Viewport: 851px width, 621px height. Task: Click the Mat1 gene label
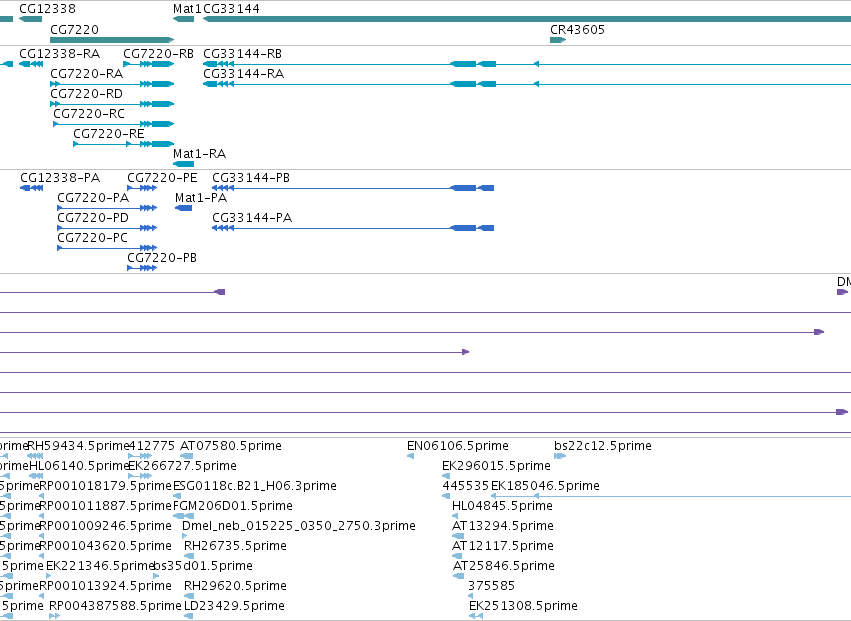[x=187, y=9]
